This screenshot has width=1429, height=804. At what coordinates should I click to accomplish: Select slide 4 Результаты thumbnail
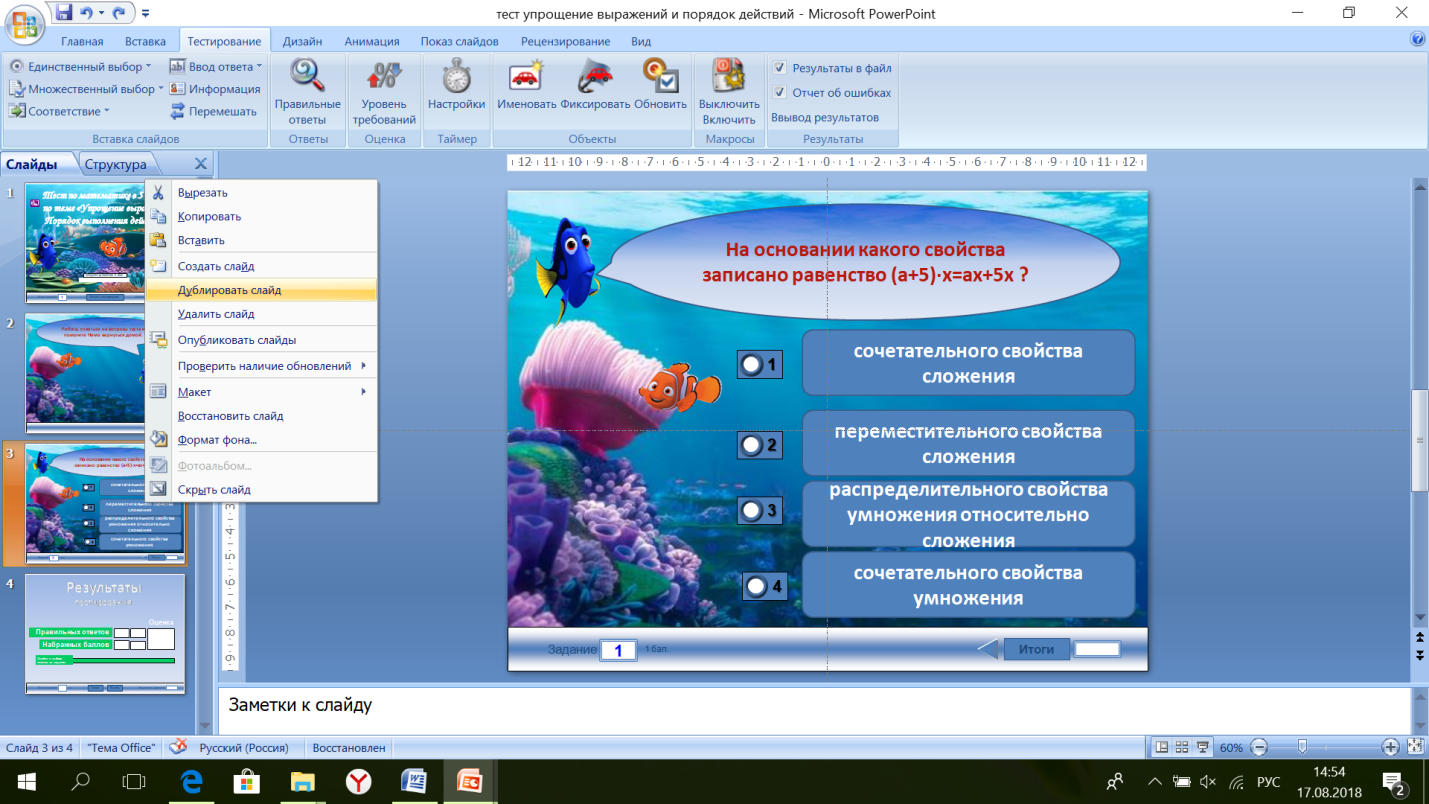[105, 633]
